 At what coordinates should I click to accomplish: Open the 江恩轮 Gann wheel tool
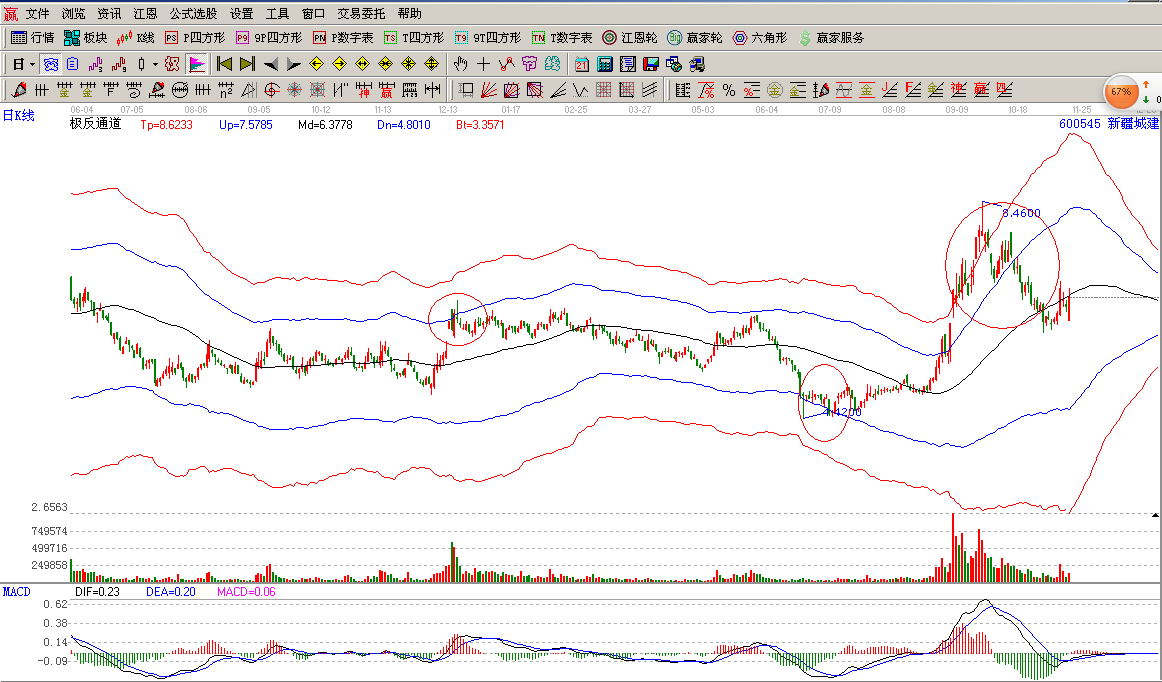coord(628,38)
